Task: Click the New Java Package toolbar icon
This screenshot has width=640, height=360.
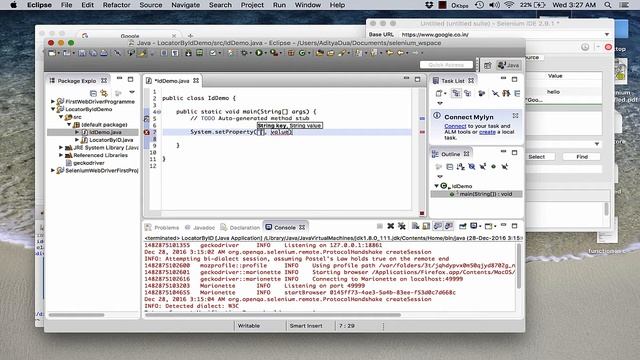Action: coord(291,53)
